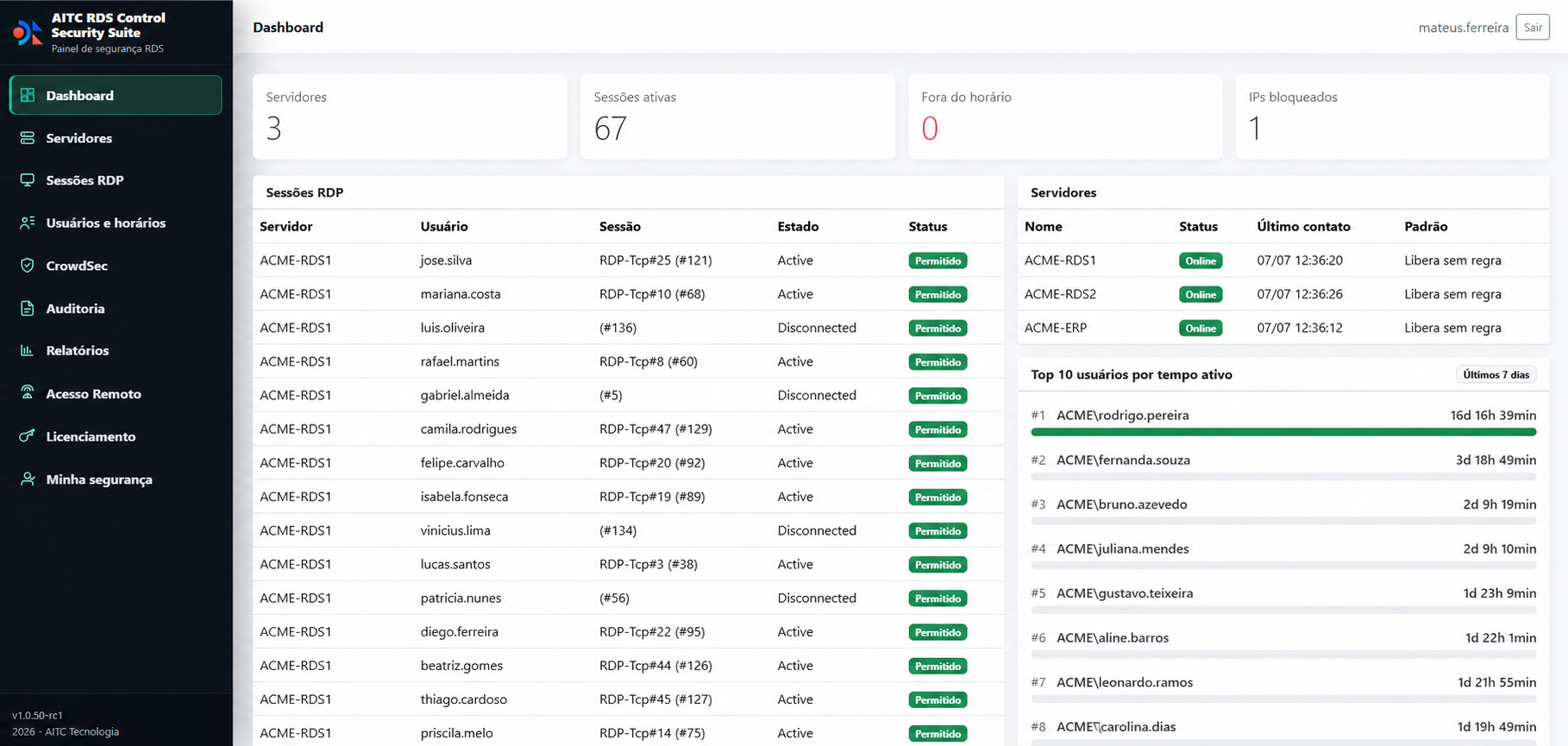Click the Sessão column header
Screen dimensions: 1568x746
620,226
